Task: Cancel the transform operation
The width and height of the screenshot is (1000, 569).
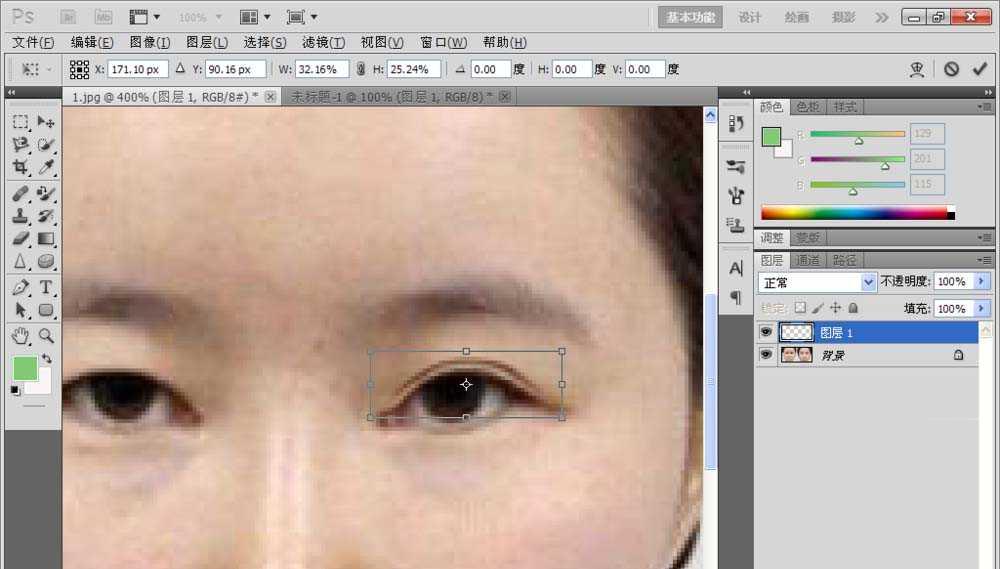Action: [x=951, y=69]
